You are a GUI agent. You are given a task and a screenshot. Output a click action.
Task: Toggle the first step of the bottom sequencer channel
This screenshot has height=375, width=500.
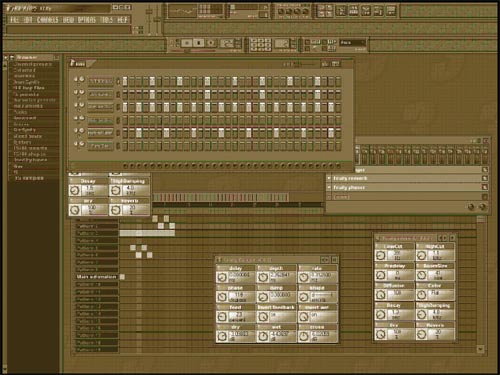(125, 146)
